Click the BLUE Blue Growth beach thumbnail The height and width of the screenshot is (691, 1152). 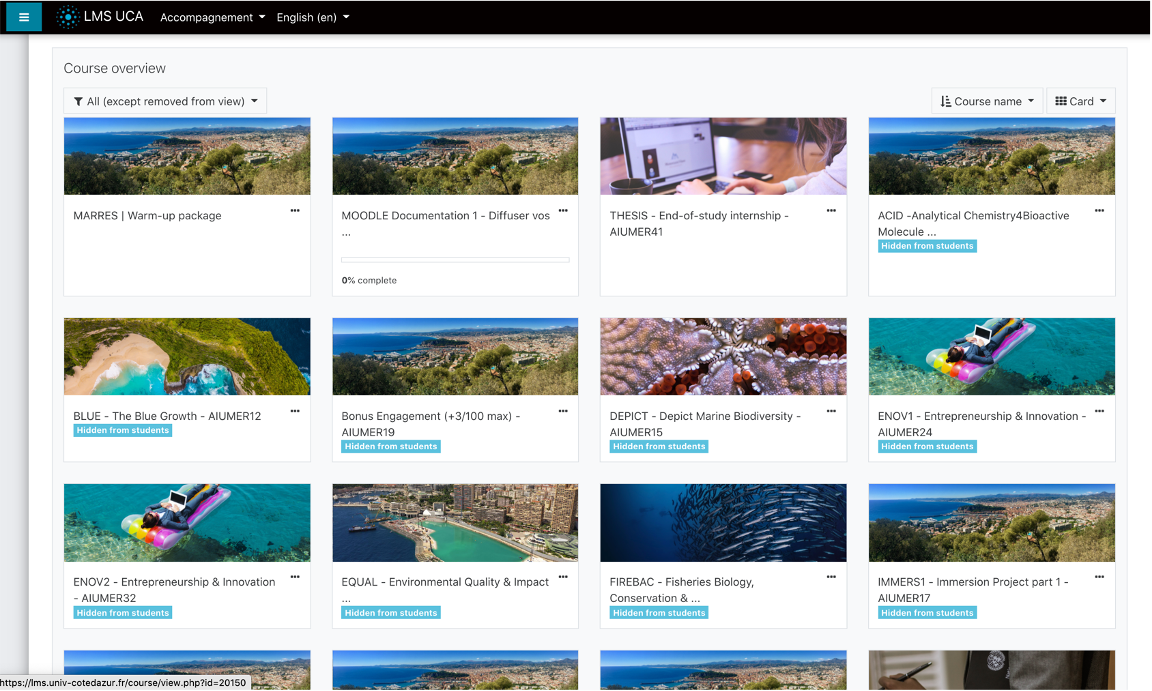(x=187, y=357)
